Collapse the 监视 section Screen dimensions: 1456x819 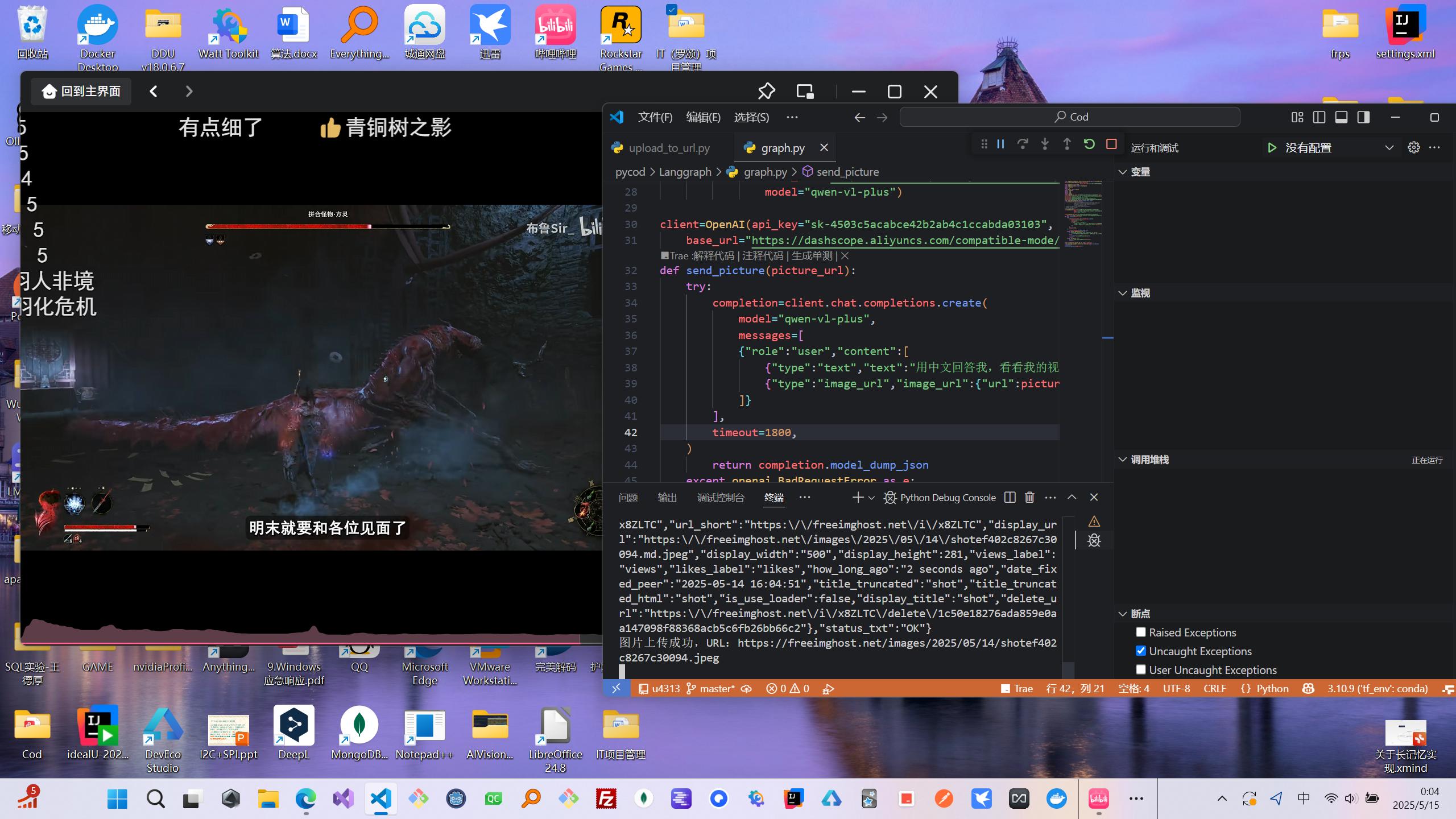(x=1123, y=293)
